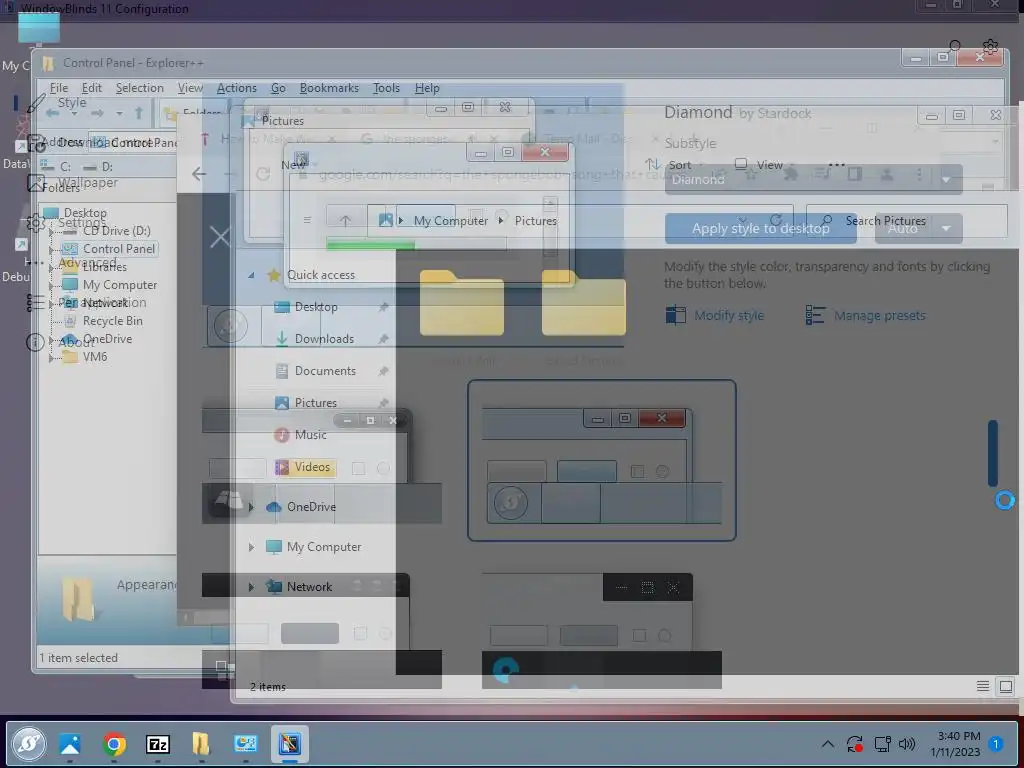Select VM6 folder in Explorer++ tree
The width and height of the screenshot is (1024, 768).
(x=85, y=357)
